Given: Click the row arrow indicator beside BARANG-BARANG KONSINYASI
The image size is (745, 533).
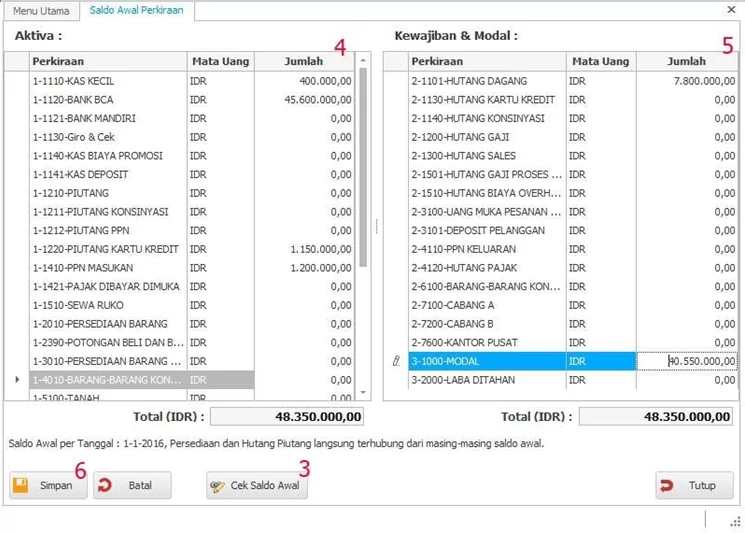Looking at the screenshot, I should point(16,380).
